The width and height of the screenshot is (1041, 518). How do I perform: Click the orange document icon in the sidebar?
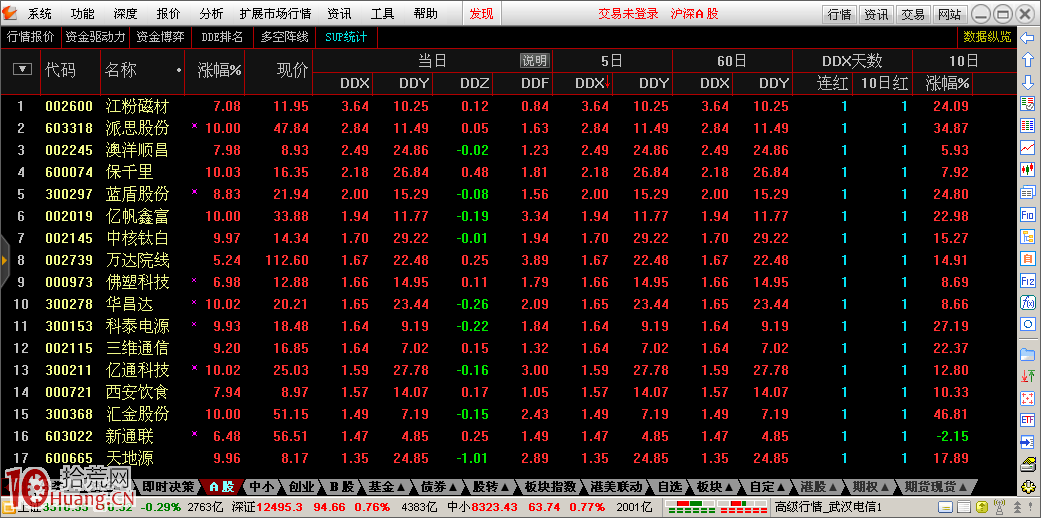pos(1028,258)
